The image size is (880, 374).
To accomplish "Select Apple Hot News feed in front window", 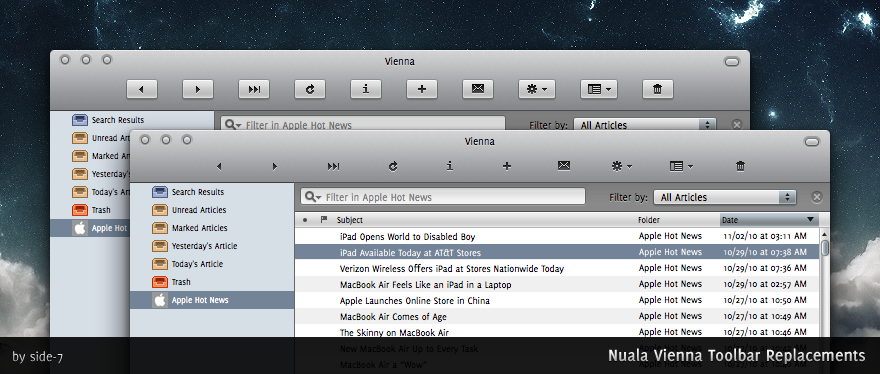I will 212,300.
